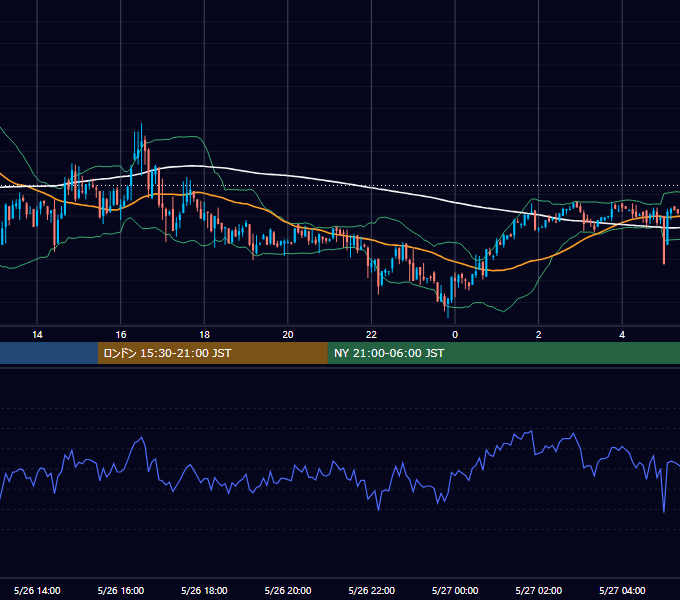680x600 pixels.
Task: Click the 22 hour axis label
Action: tap(372, 335)
